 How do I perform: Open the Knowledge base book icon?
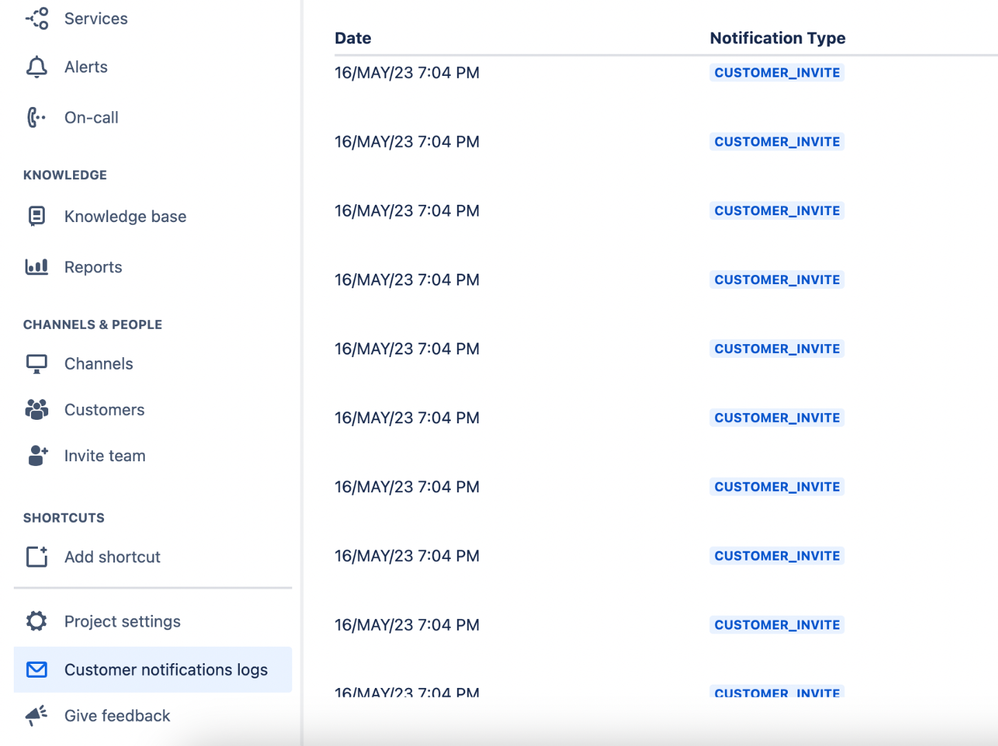[x=36, y=216]
